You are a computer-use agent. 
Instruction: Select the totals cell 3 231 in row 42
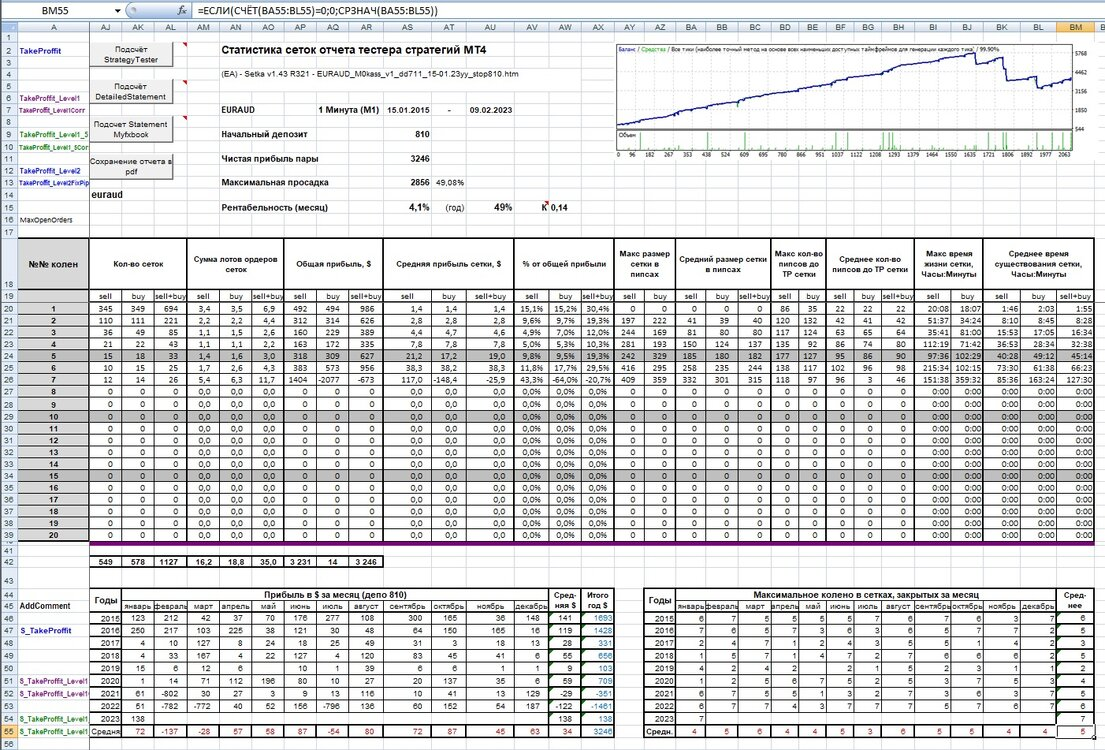coord(300,562)
